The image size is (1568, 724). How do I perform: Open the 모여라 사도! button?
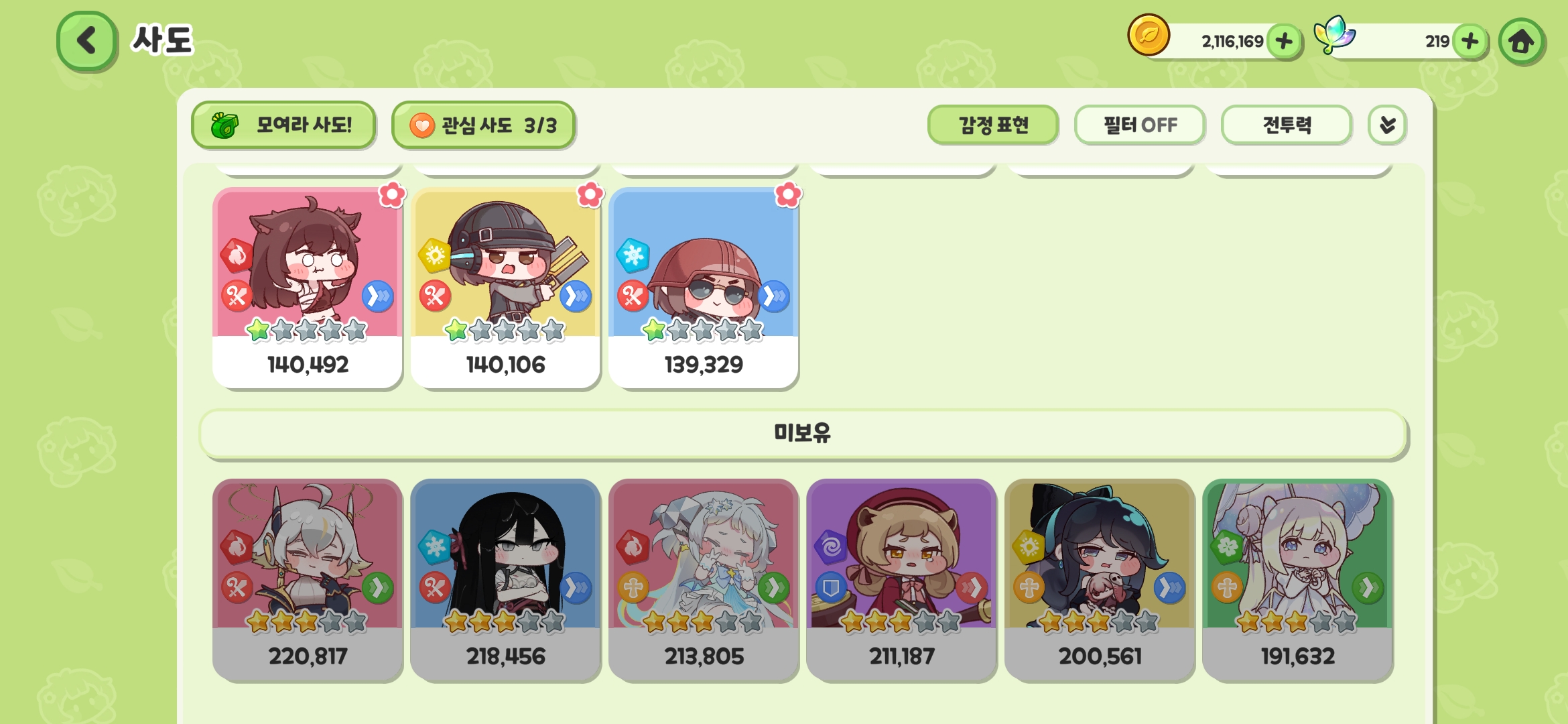click(283, 125)
